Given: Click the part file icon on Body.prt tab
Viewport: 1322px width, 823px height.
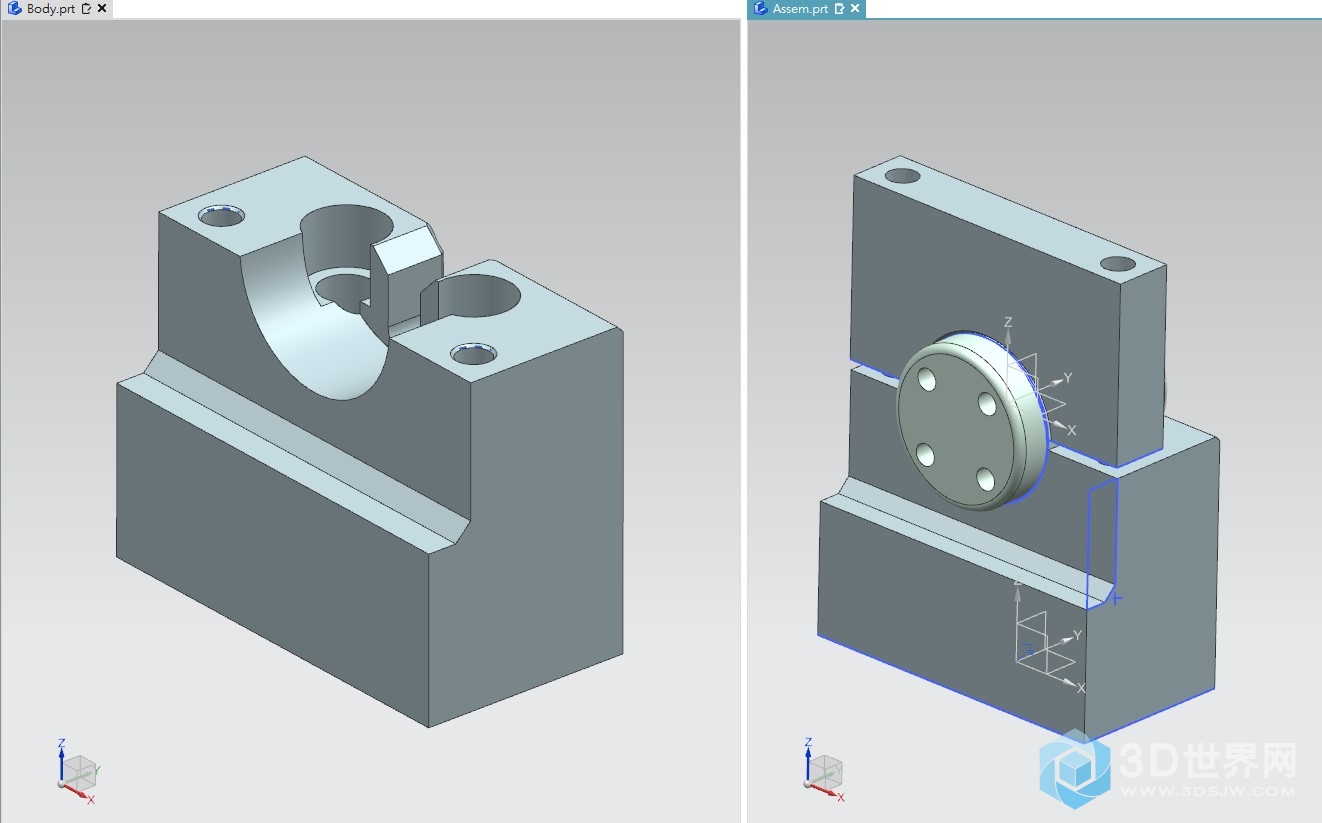Looking at the screenshot, I should point(14,8).
